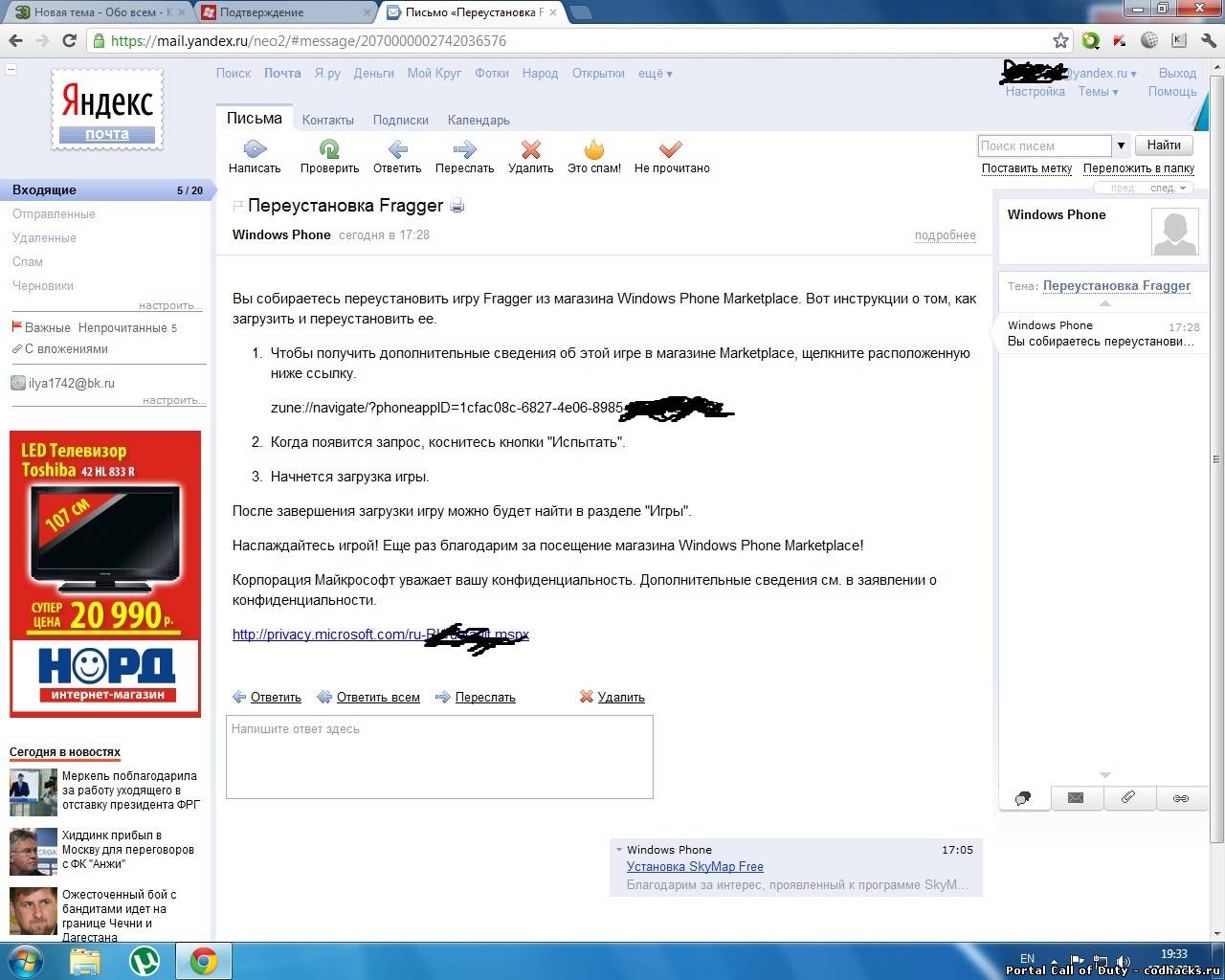Open the uTorrent taskbar icon

[145, 961]
